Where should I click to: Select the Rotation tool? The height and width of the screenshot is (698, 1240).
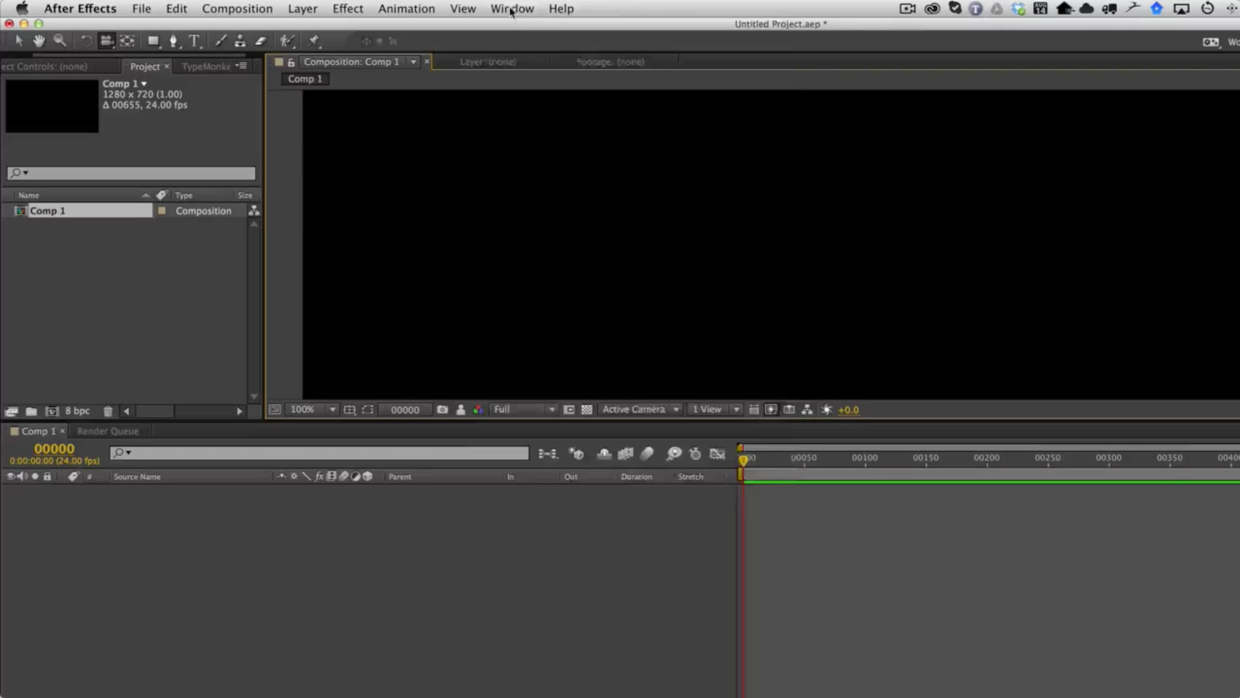click(86, 41)
